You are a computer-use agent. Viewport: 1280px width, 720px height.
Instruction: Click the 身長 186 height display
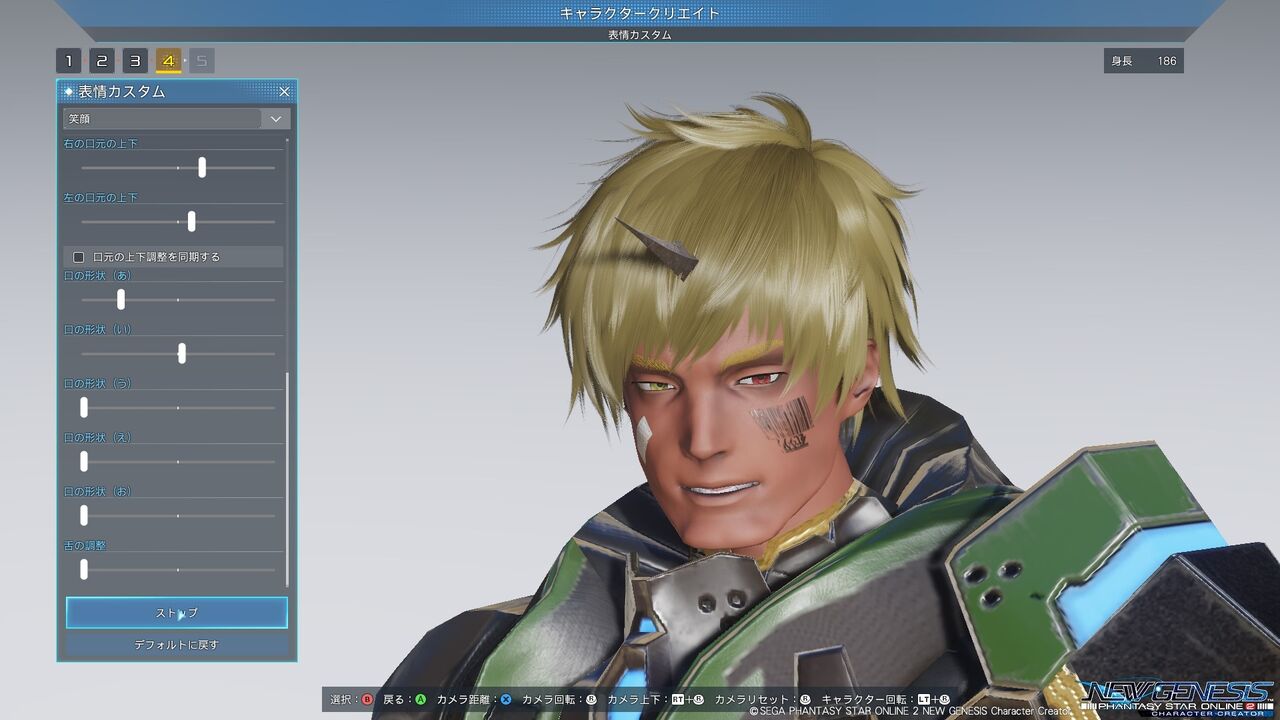pyautogui.click(x=1144, y=61)
